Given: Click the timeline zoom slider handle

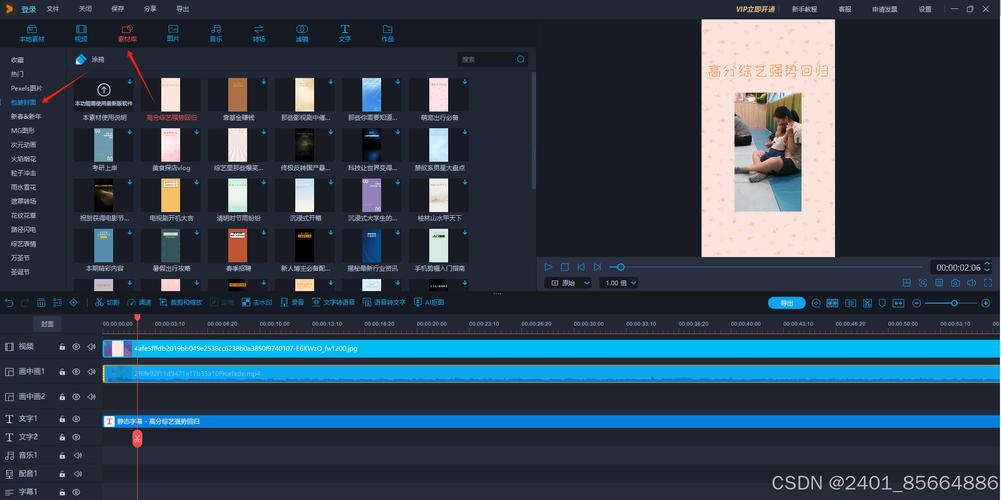Looking at the screenshot, I should [x=954, y=303].
